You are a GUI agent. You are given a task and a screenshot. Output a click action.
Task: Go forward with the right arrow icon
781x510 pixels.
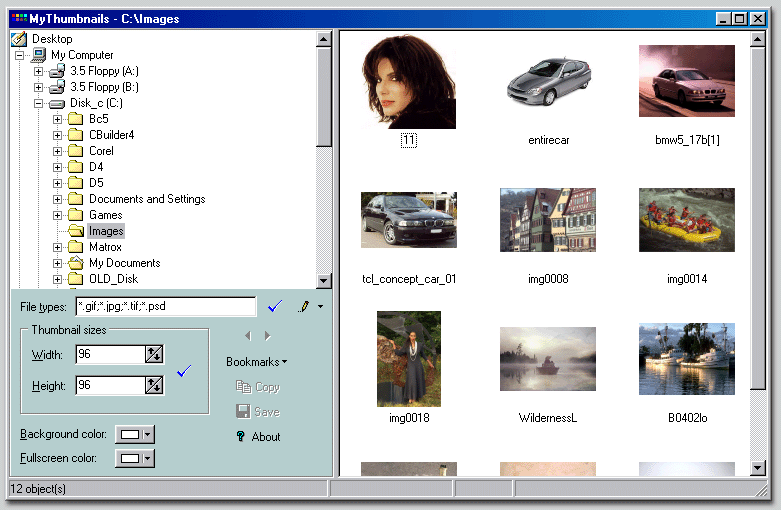(x=268, y=336)
